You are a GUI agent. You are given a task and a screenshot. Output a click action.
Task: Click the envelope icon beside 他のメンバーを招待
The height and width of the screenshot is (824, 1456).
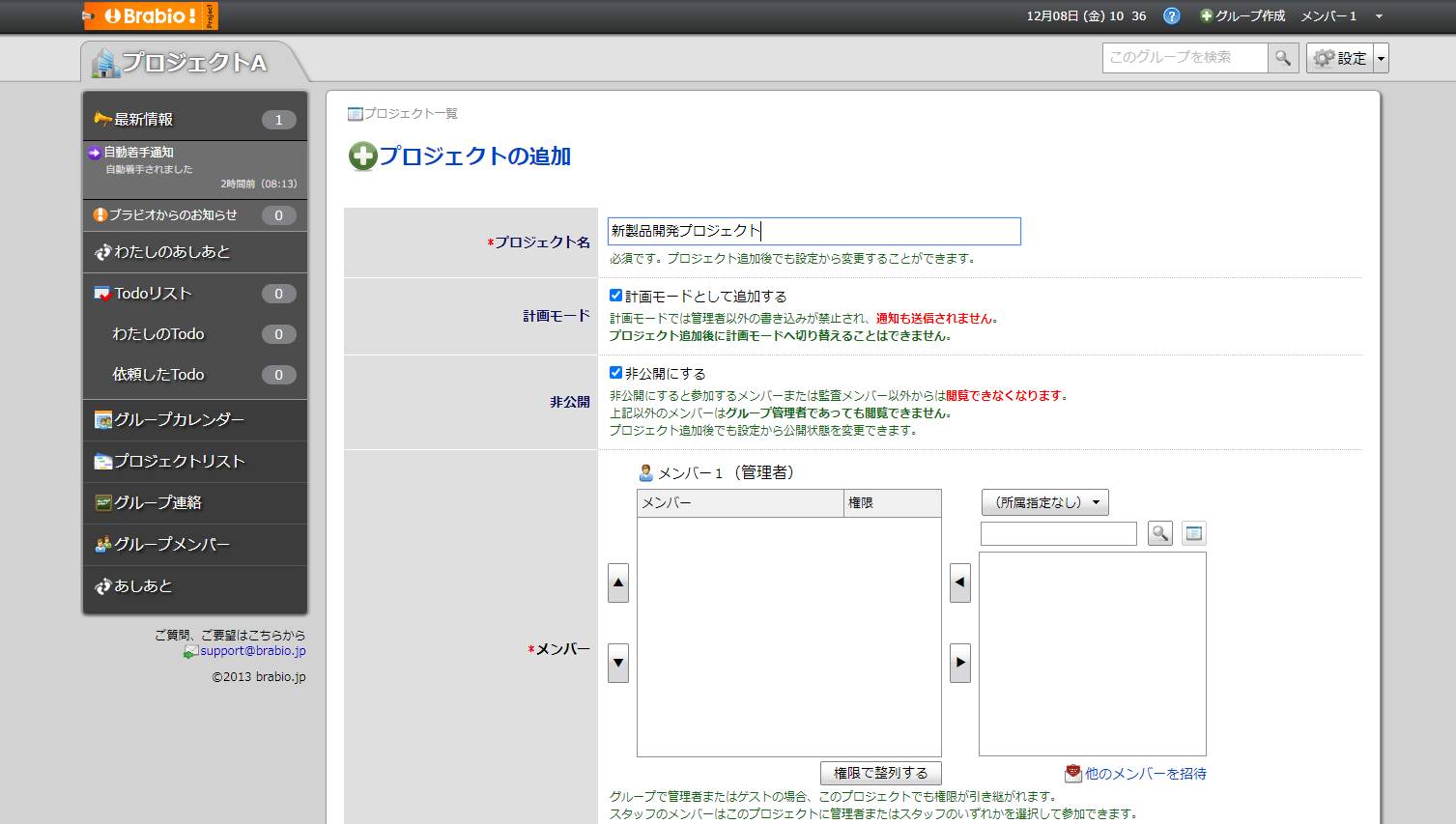(1072, 773)
